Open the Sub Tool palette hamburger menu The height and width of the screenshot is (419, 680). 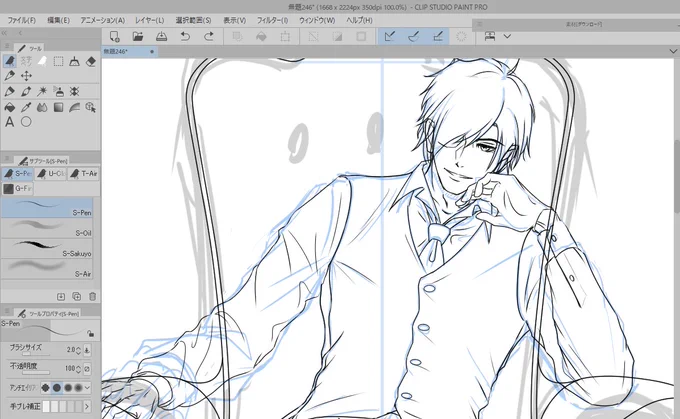click(7, 159)
